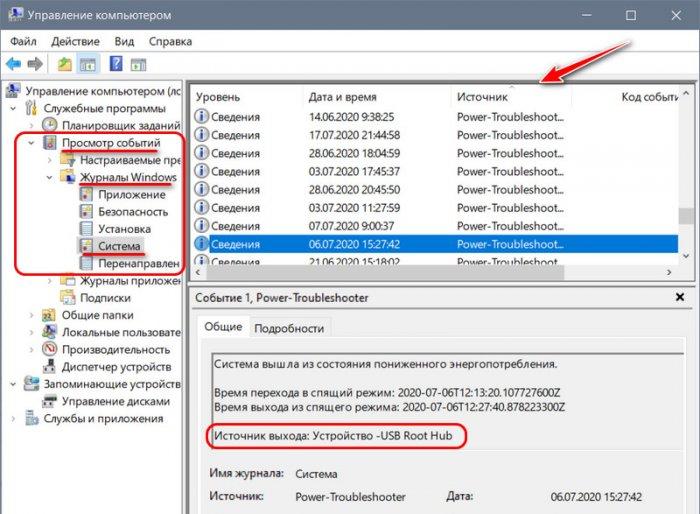The image size is (700, 514).
Task: Click the Back arrow toolbar icon
Action: pyautogui.click(x=13, y=64)
